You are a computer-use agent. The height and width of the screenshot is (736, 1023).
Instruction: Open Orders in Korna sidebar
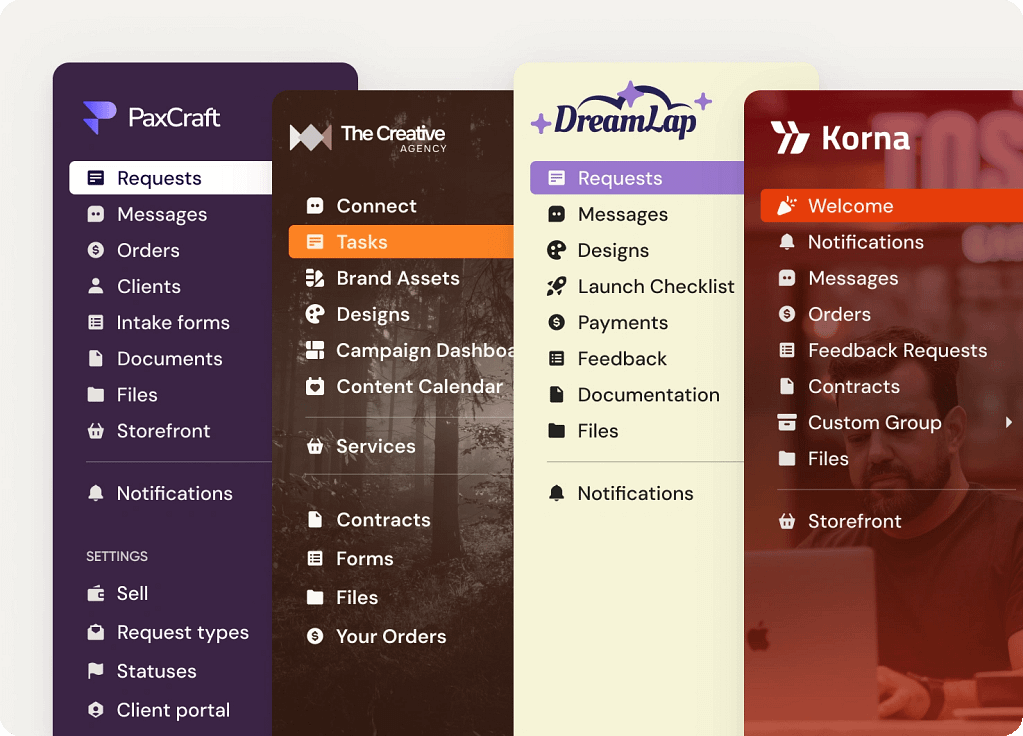click(839, 314)
